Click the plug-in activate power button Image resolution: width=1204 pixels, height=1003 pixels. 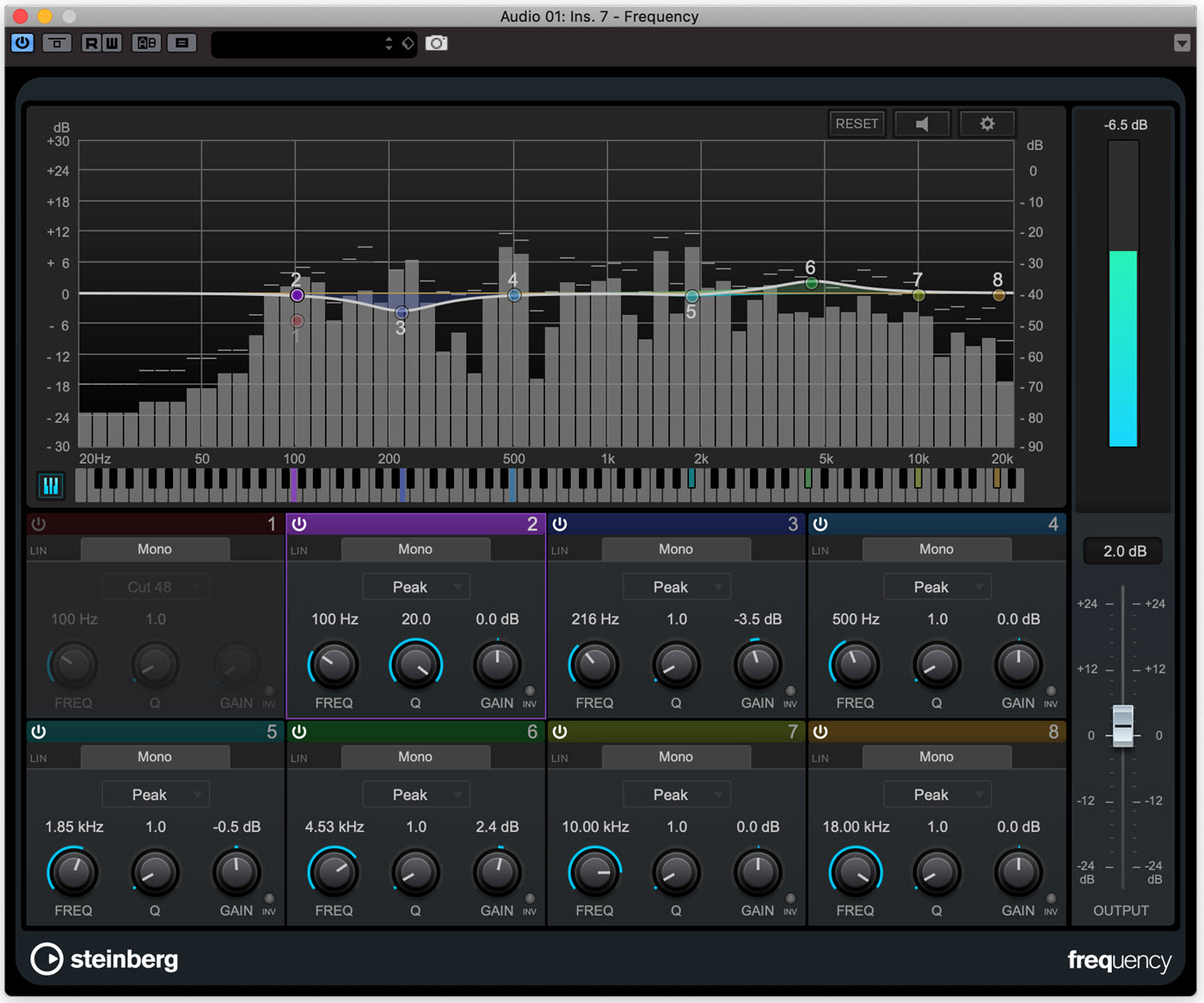pos(22,43)
